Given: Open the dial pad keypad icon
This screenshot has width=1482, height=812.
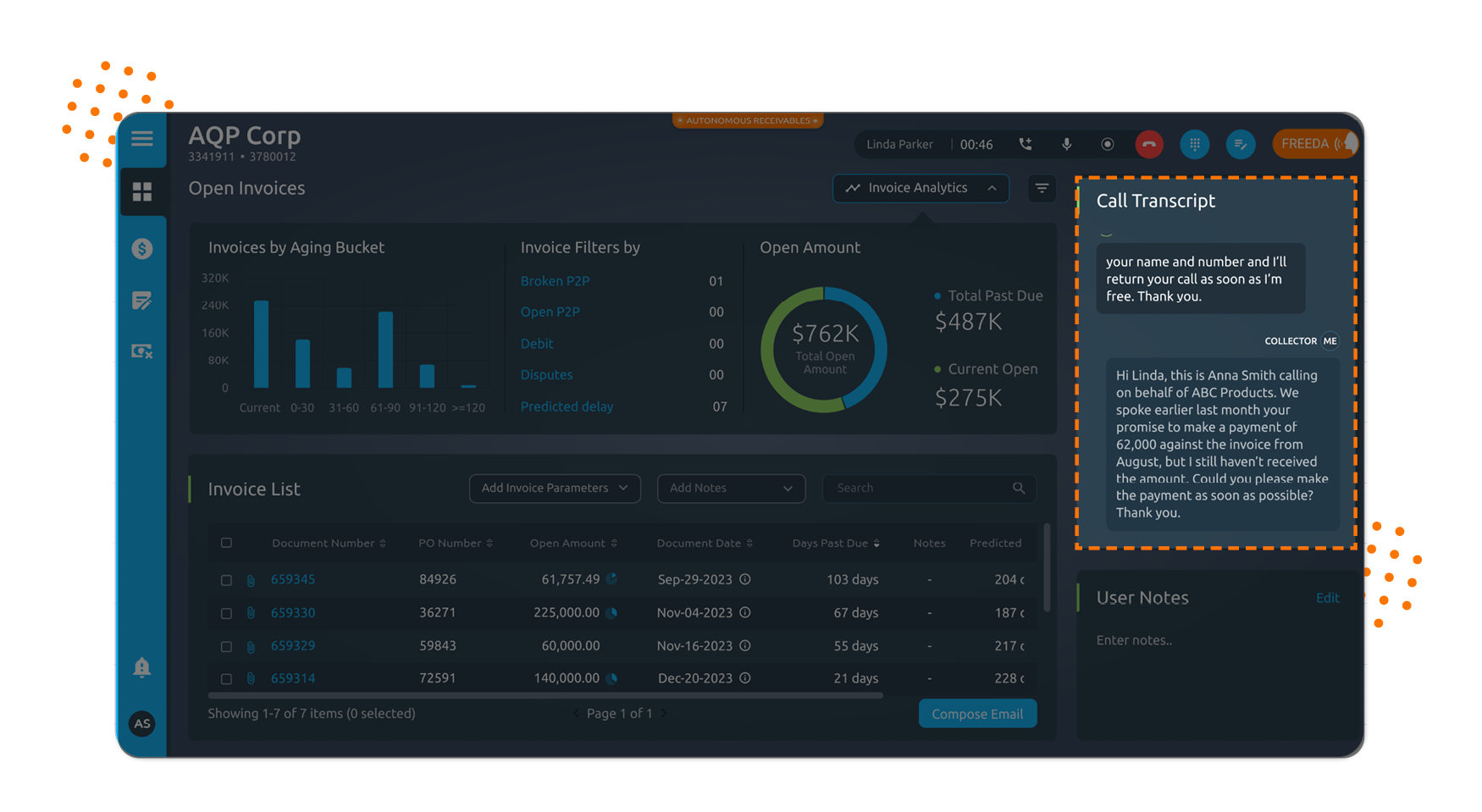Looking at the screenshot, I should 1194,145.
